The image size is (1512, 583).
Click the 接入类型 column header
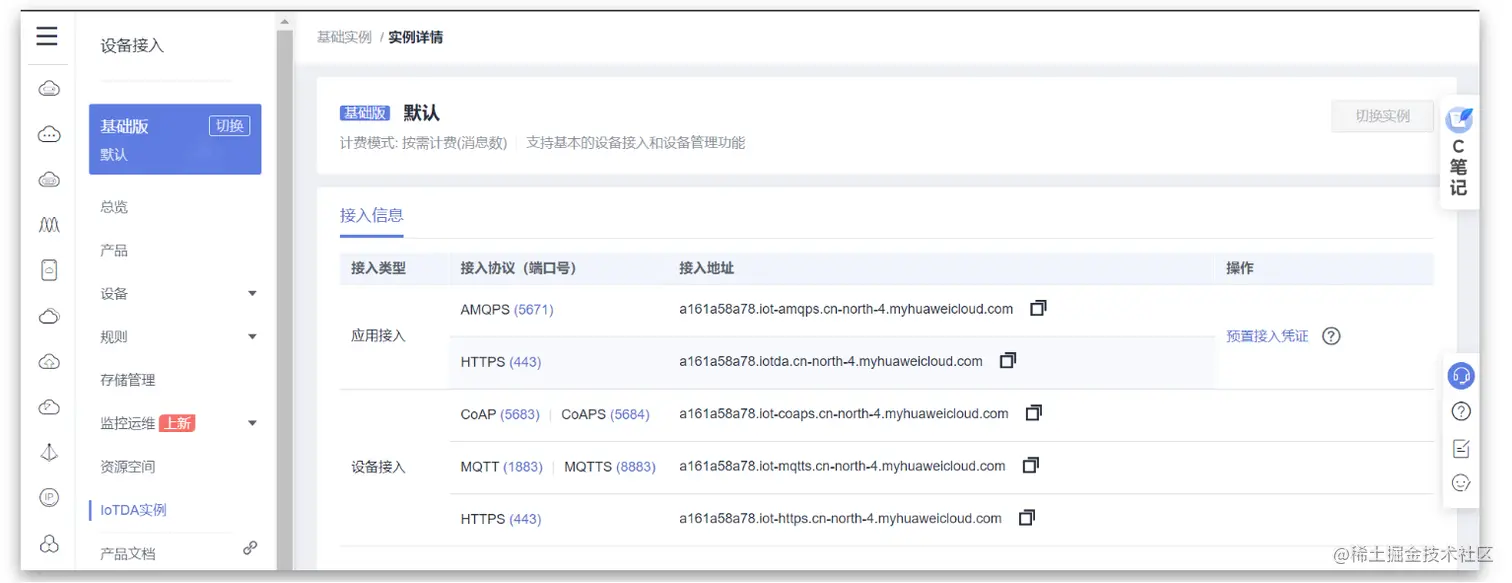378,268
